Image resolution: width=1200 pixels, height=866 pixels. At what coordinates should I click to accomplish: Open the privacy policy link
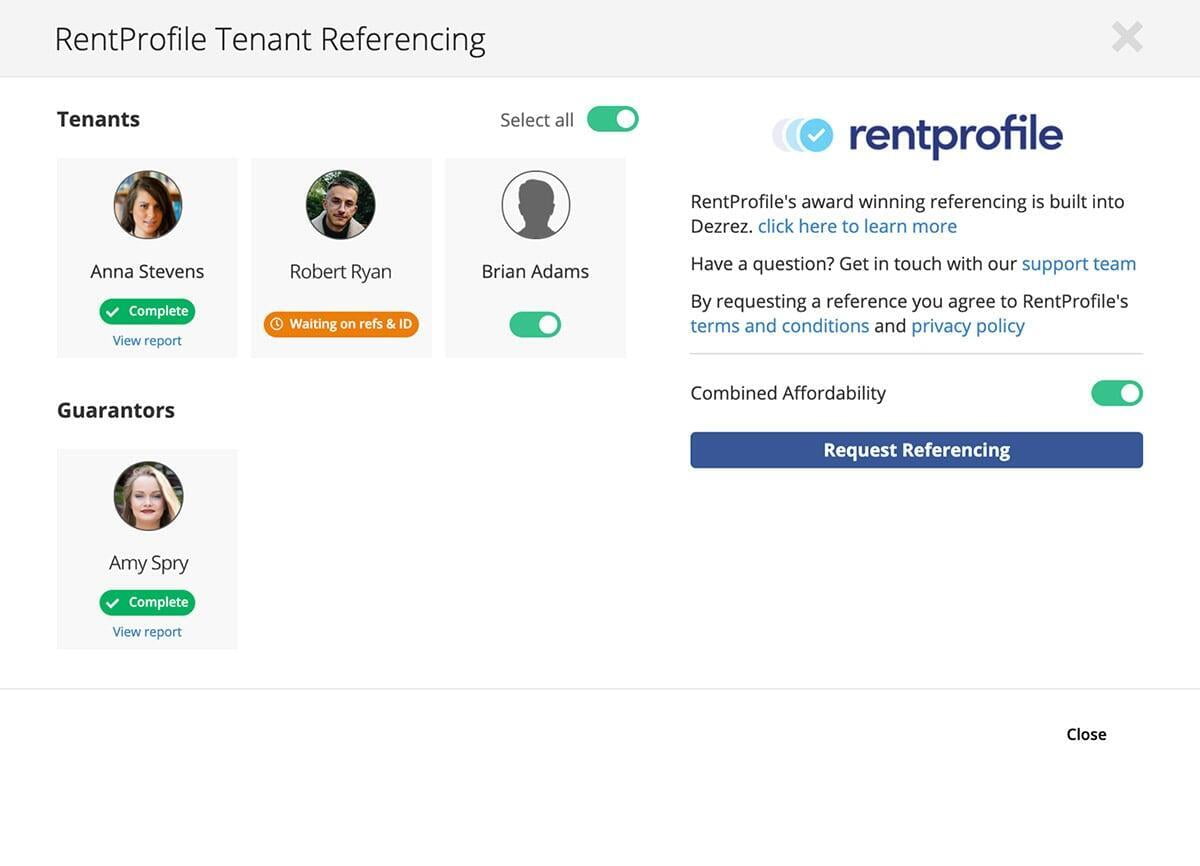point(968,326)
